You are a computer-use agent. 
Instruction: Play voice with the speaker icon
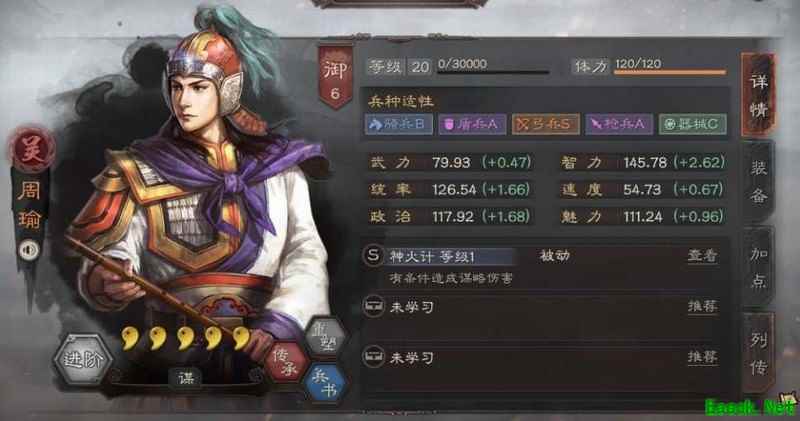click(29, 250)
